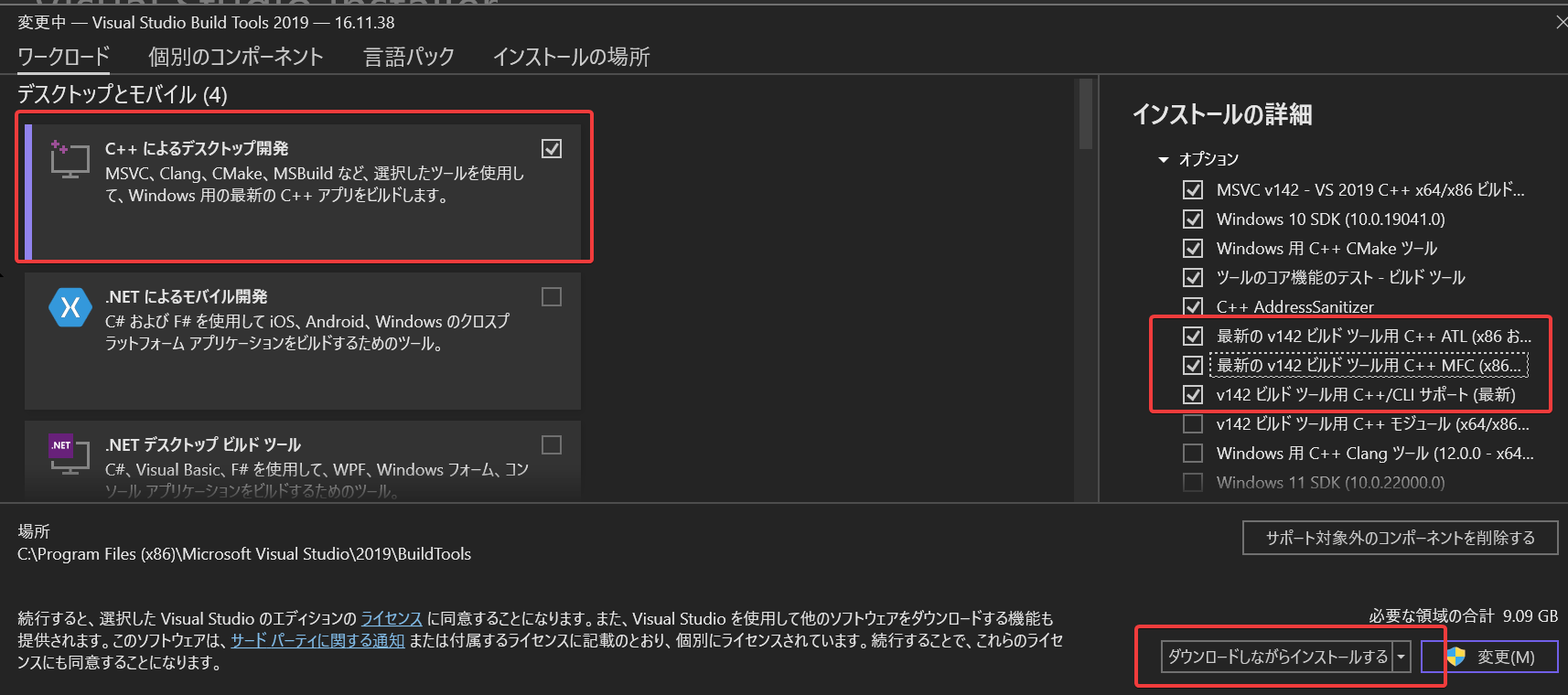Check the .NET によるモバイル開発 workload checkbox
Image resolution: width=1568 pixels, height=695 pixels.
552,296
